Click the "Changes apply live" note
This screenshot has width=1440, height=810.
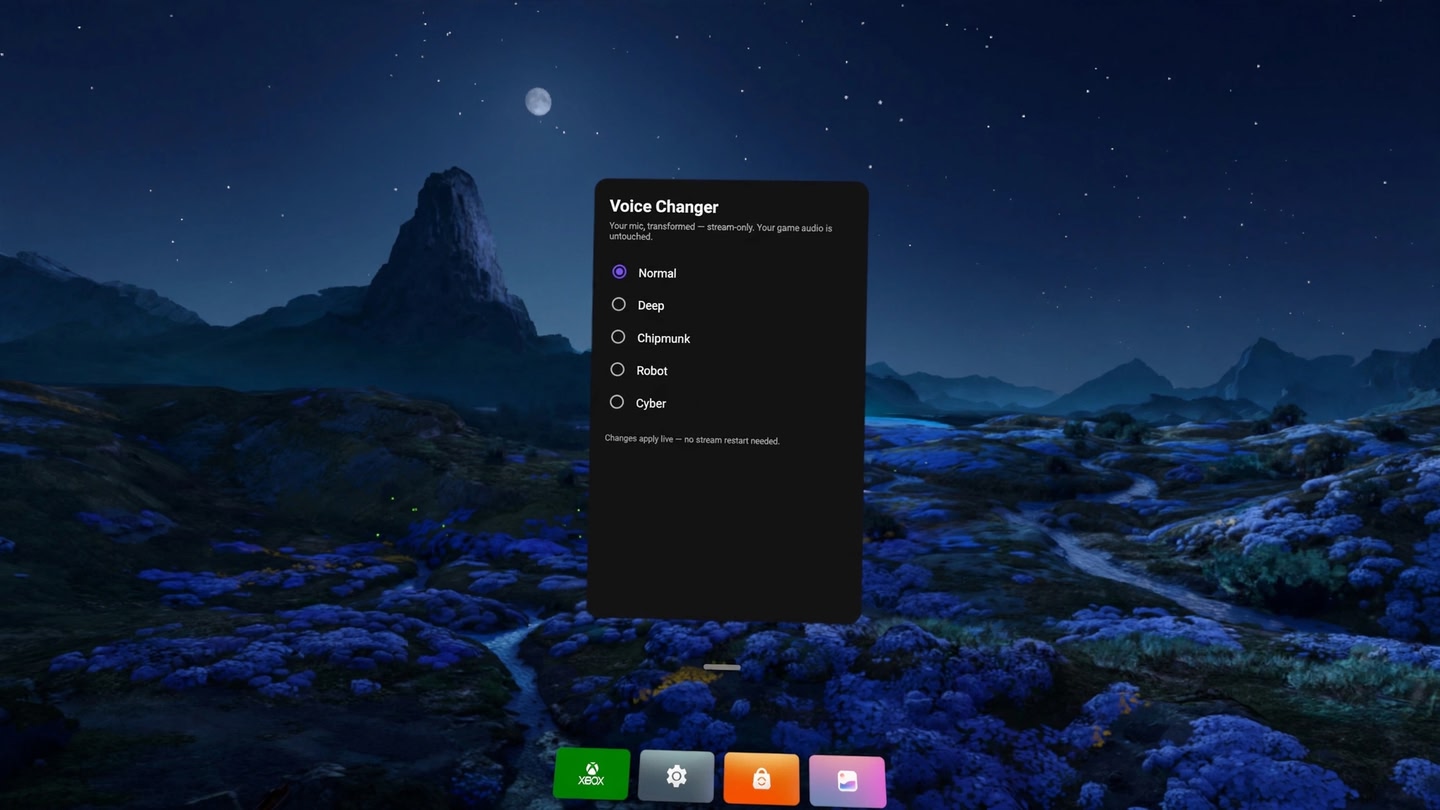pyautogui.click(x=692, y=440)
